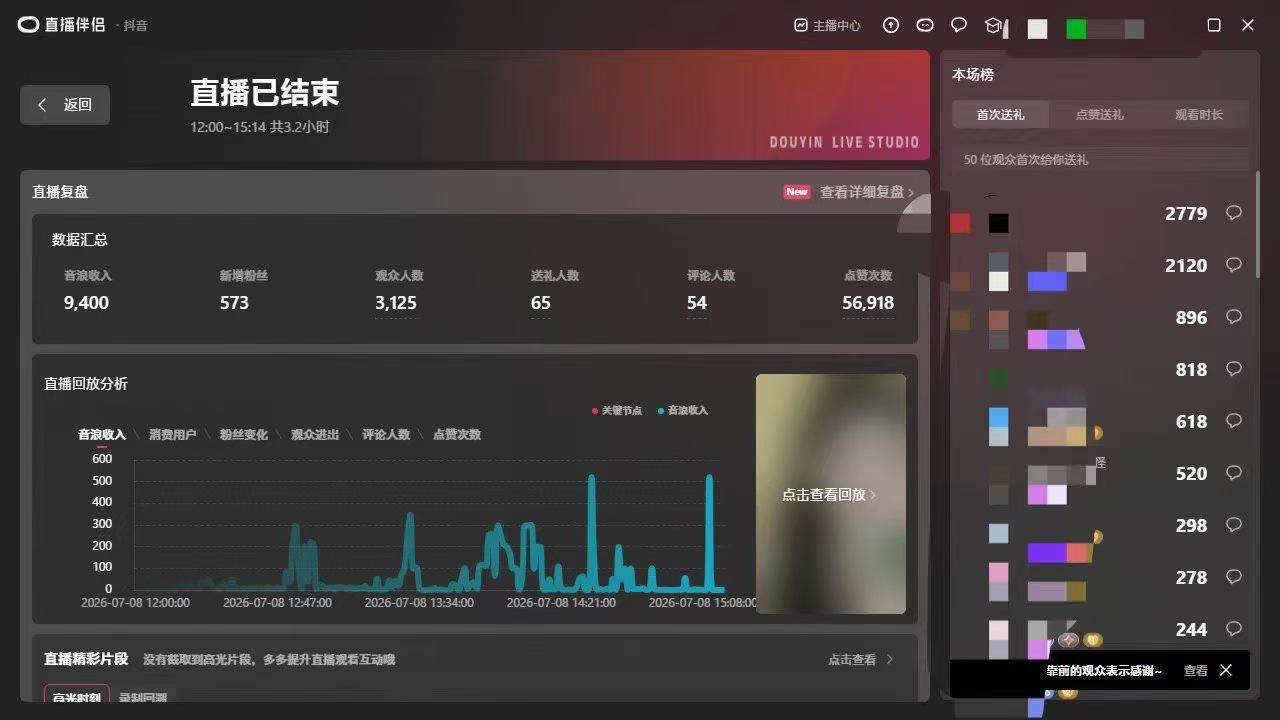The width and height of the screenshot is (1280, 720).
Task: Open the chat-dots message icon
Action: (925, 25)
